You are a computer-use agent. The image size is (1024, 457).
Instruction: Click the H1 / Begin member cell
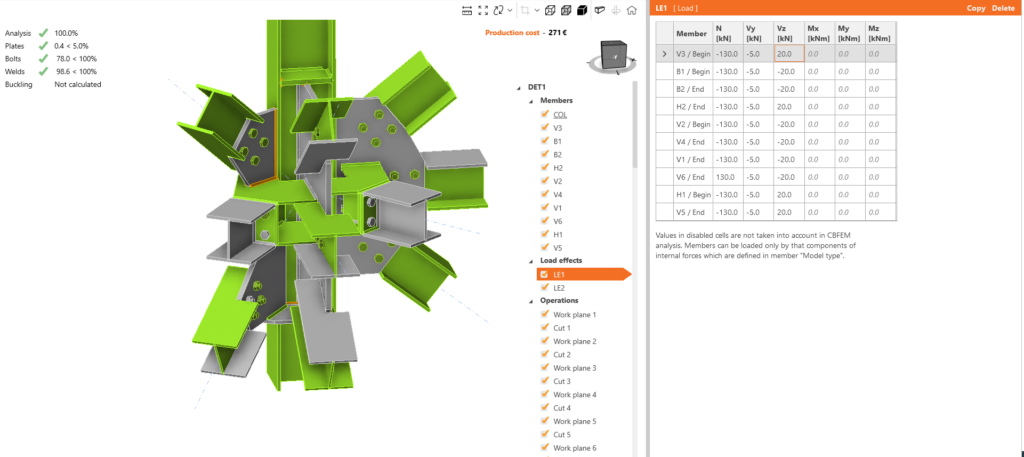pos(693,195)
